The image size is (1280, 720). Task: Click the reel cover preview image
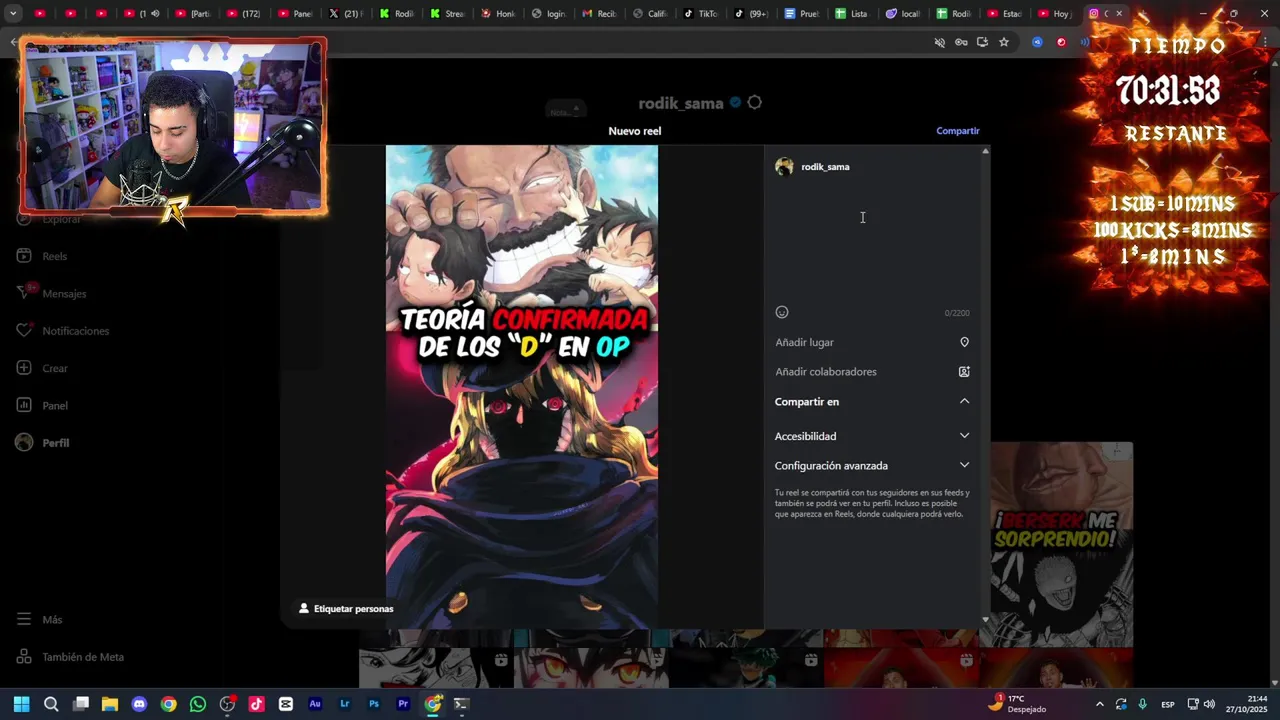click(x=522, y=387)
